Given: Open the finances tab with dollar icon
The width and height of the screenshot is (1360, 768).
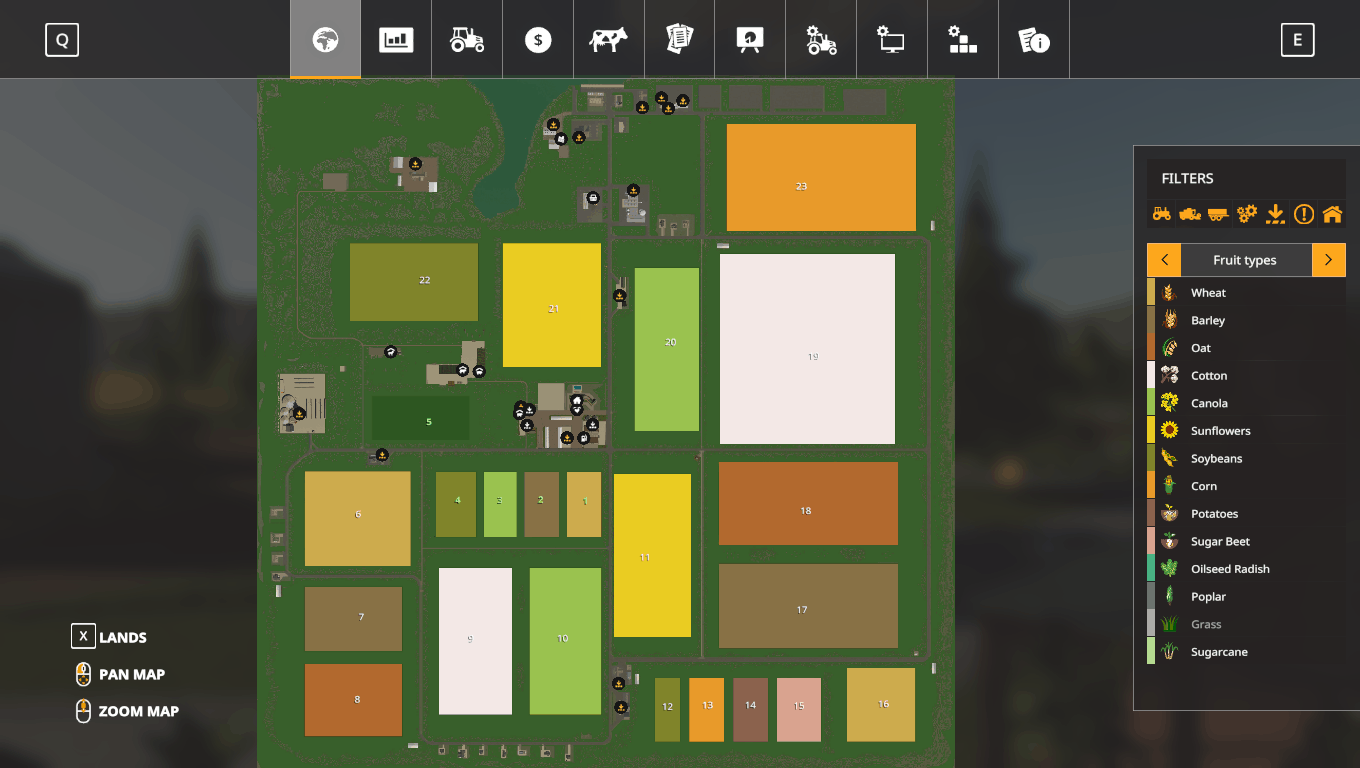Looking at the screenshot, I should [x=538, y=40].
